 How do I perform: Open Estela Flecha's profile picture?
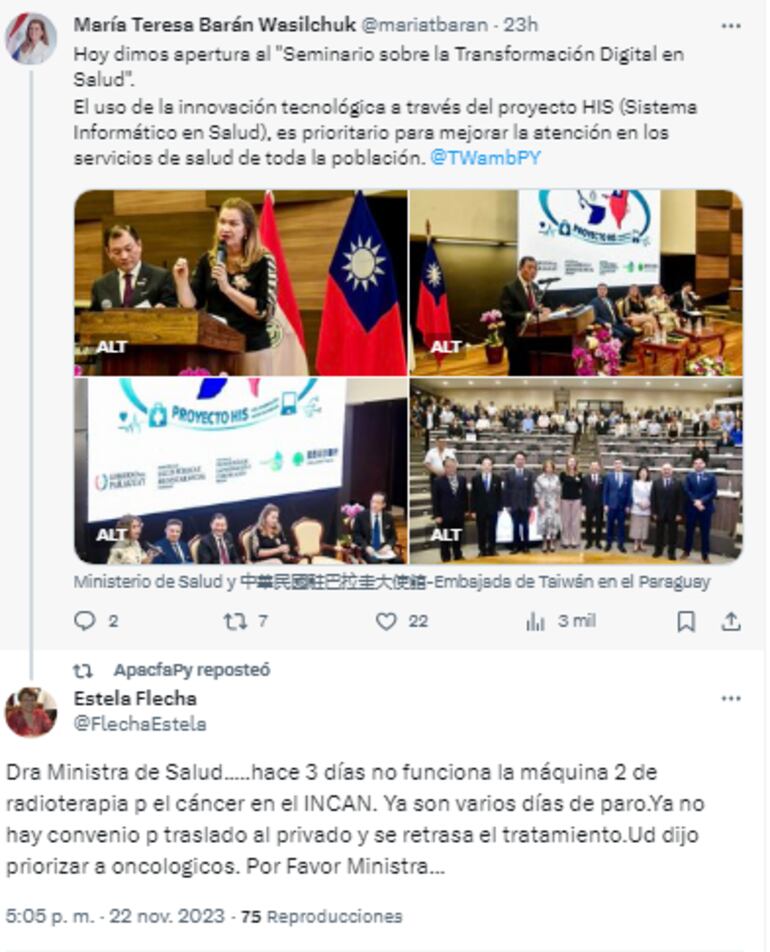point(31,711)
